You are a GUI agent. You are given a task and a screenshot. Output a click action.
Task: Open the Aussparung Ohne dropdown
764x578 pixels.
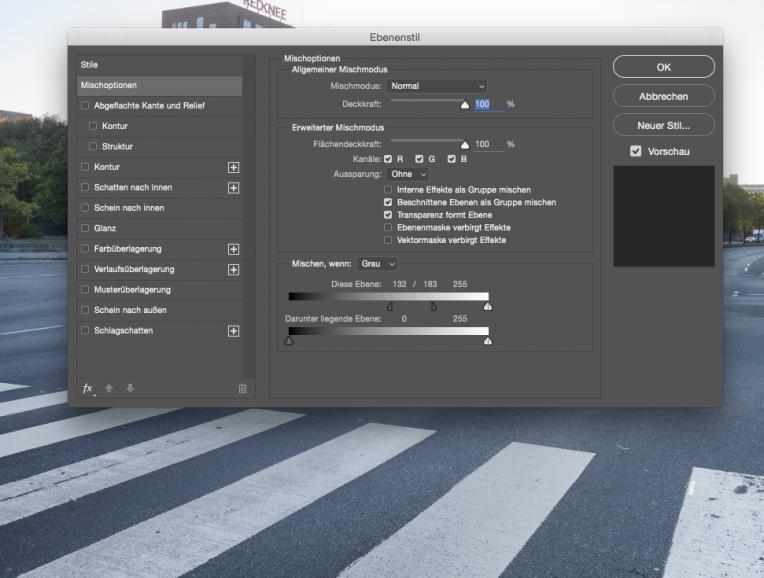(408, 174)
